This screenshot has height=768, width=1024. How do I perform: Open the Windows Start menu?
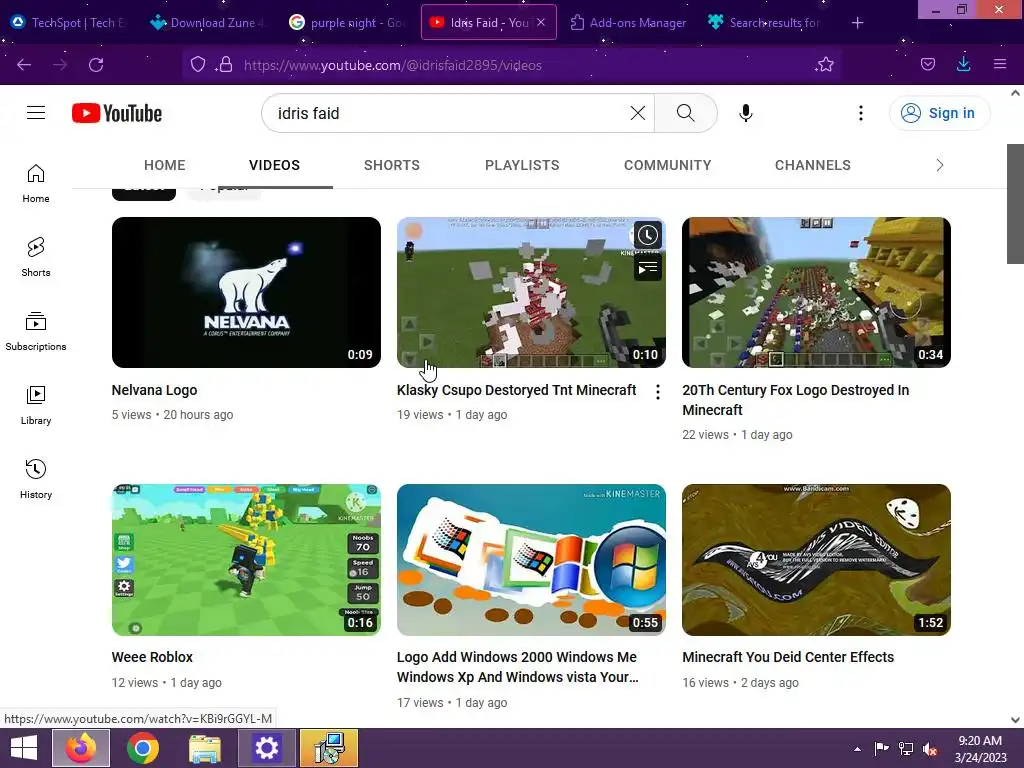24,748
